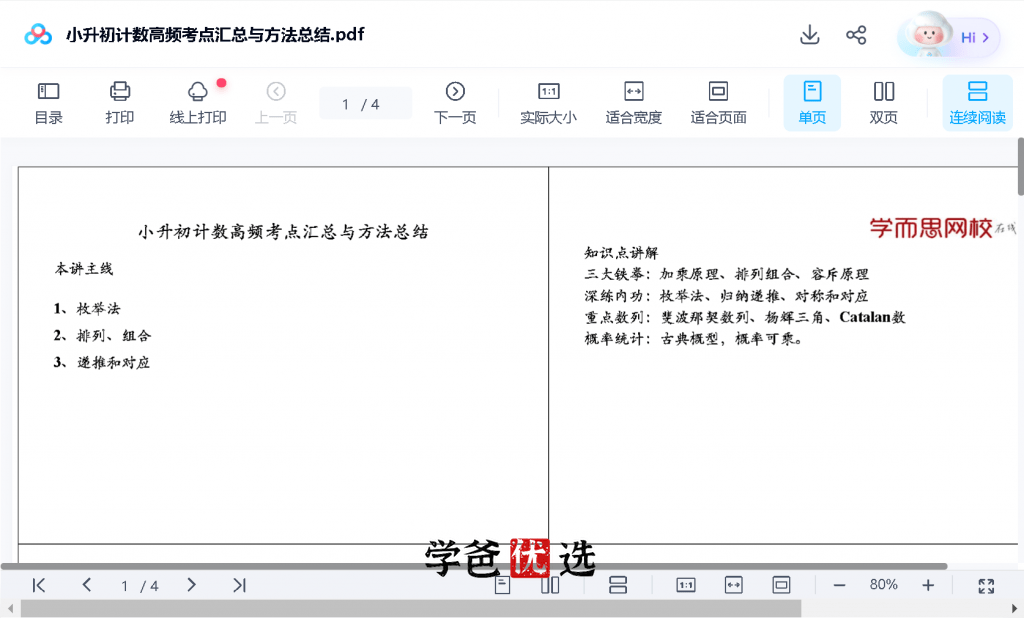Click the horizontal scrollbar thumb above bottom bar

[x=473, y=566]
